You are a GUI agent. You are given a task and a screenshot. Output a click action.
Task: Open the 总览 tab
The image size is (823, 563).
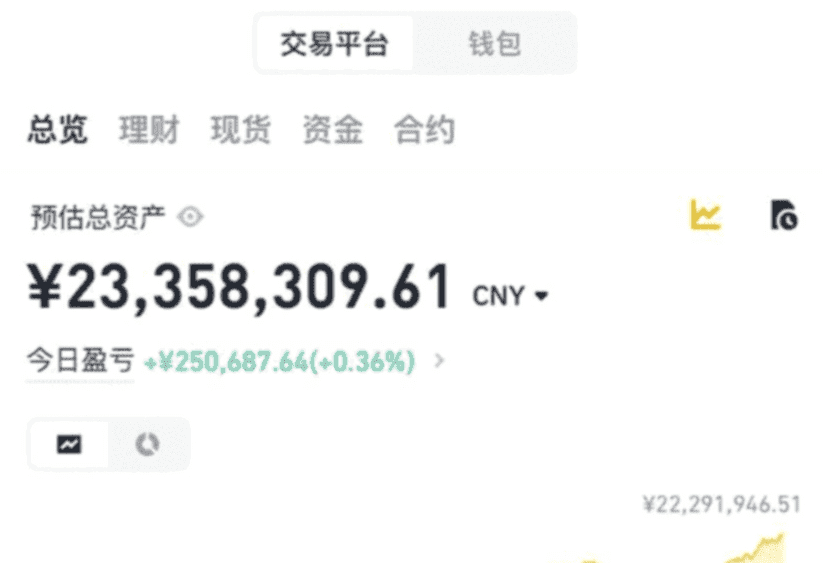point(58,130)
